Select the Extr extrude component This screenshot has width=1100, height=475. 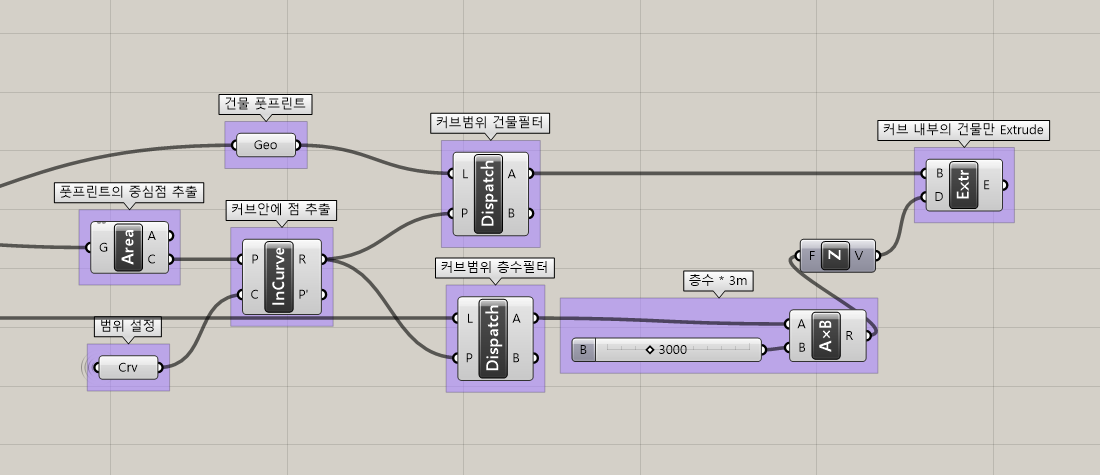tap(963, 185)
